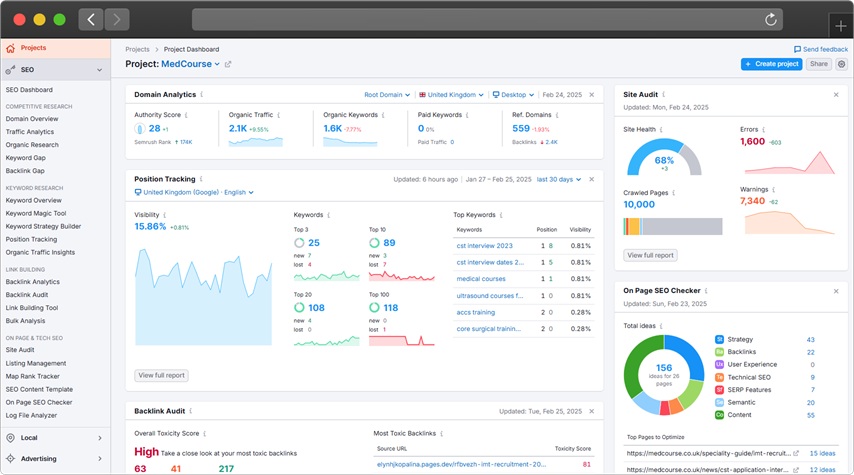Open project site via external link icon
854x475 pixels.
(x=228, y=64)
